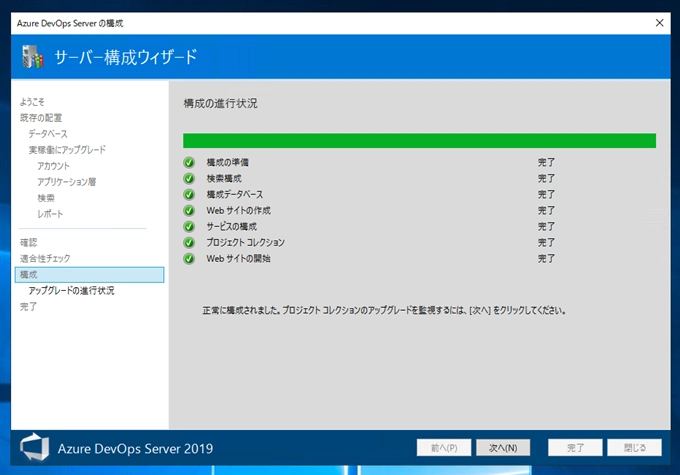Screen dimensions: 680x475
Task: Click green check icon beside 構成データベース
Action: [189, 195]
